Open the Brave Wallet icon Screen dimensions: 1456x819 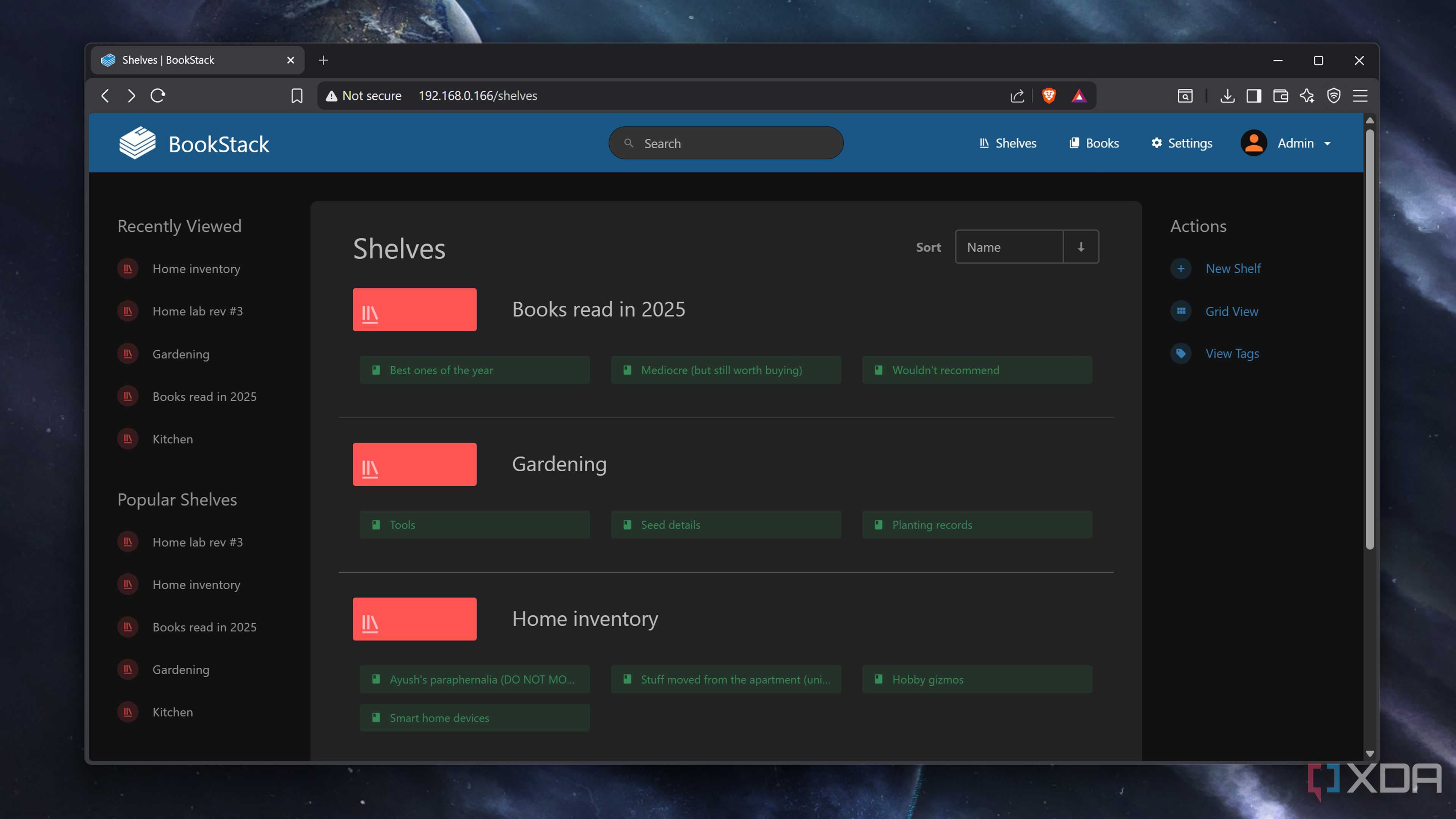pyautogui.click(x=1280, y=96)
